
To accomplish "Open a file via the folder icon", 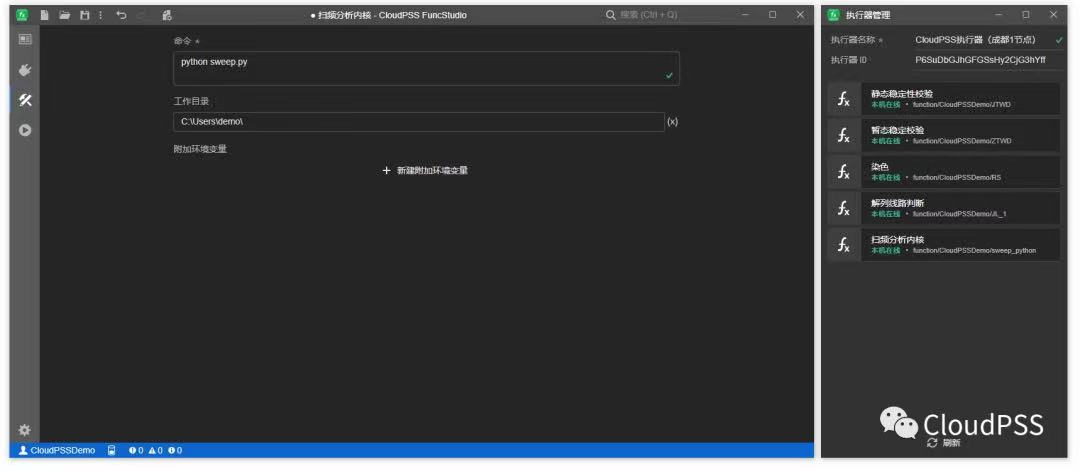I will coord(64,14).
